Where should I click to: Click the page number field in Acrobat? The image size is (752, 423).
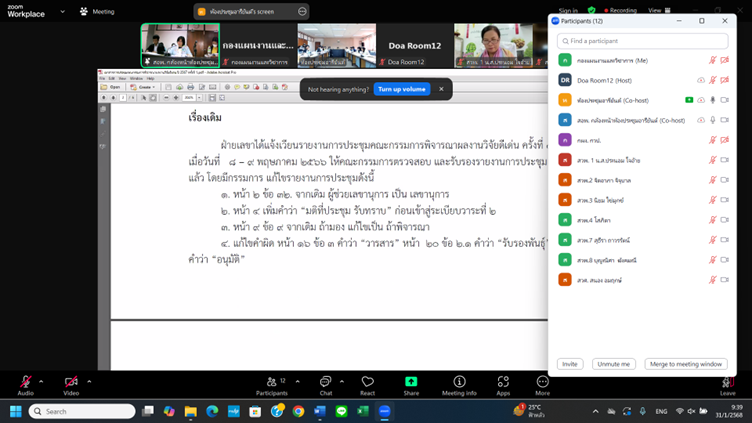pos(123,97)
